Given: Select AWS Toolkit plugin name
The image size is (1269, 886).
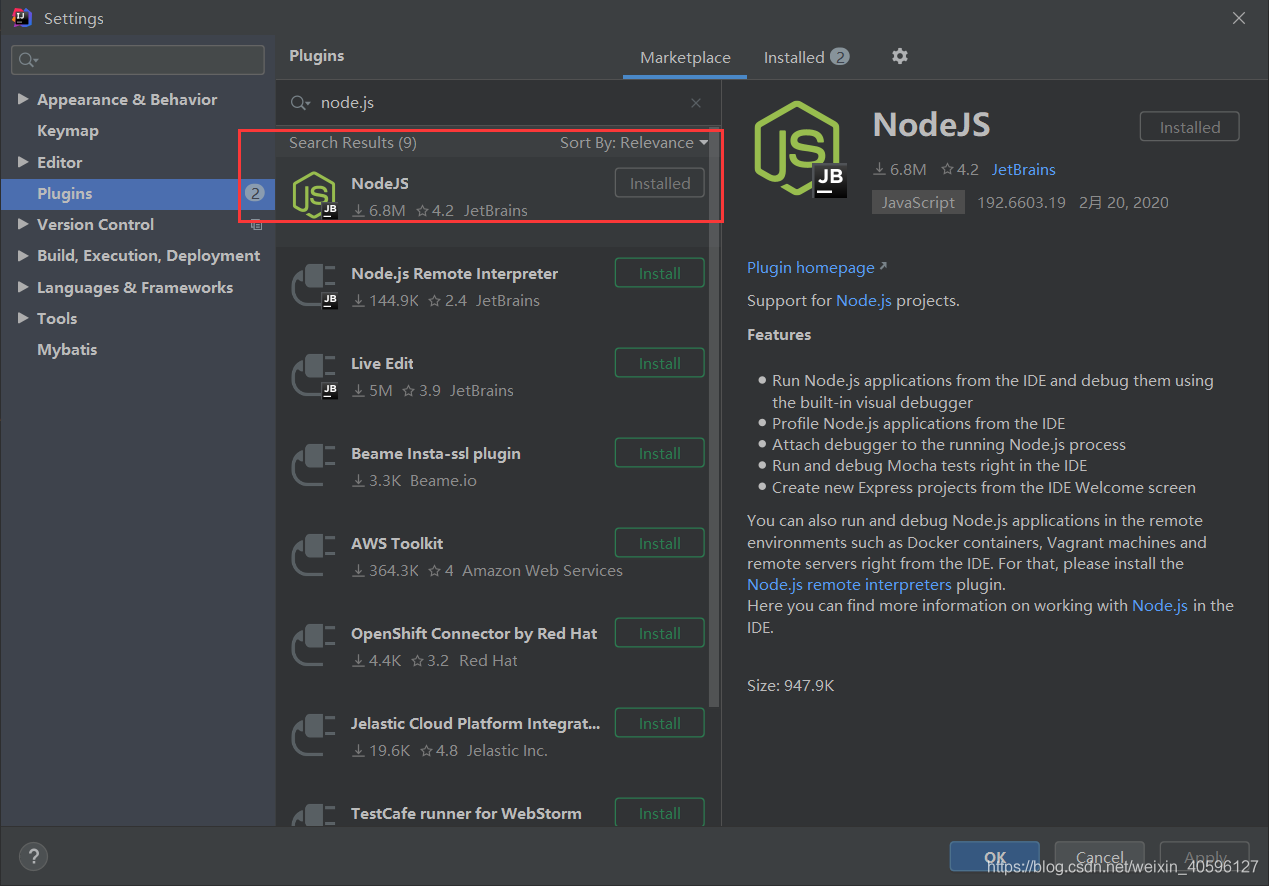Looking at the screenshot, I should (x=397, y=544).
